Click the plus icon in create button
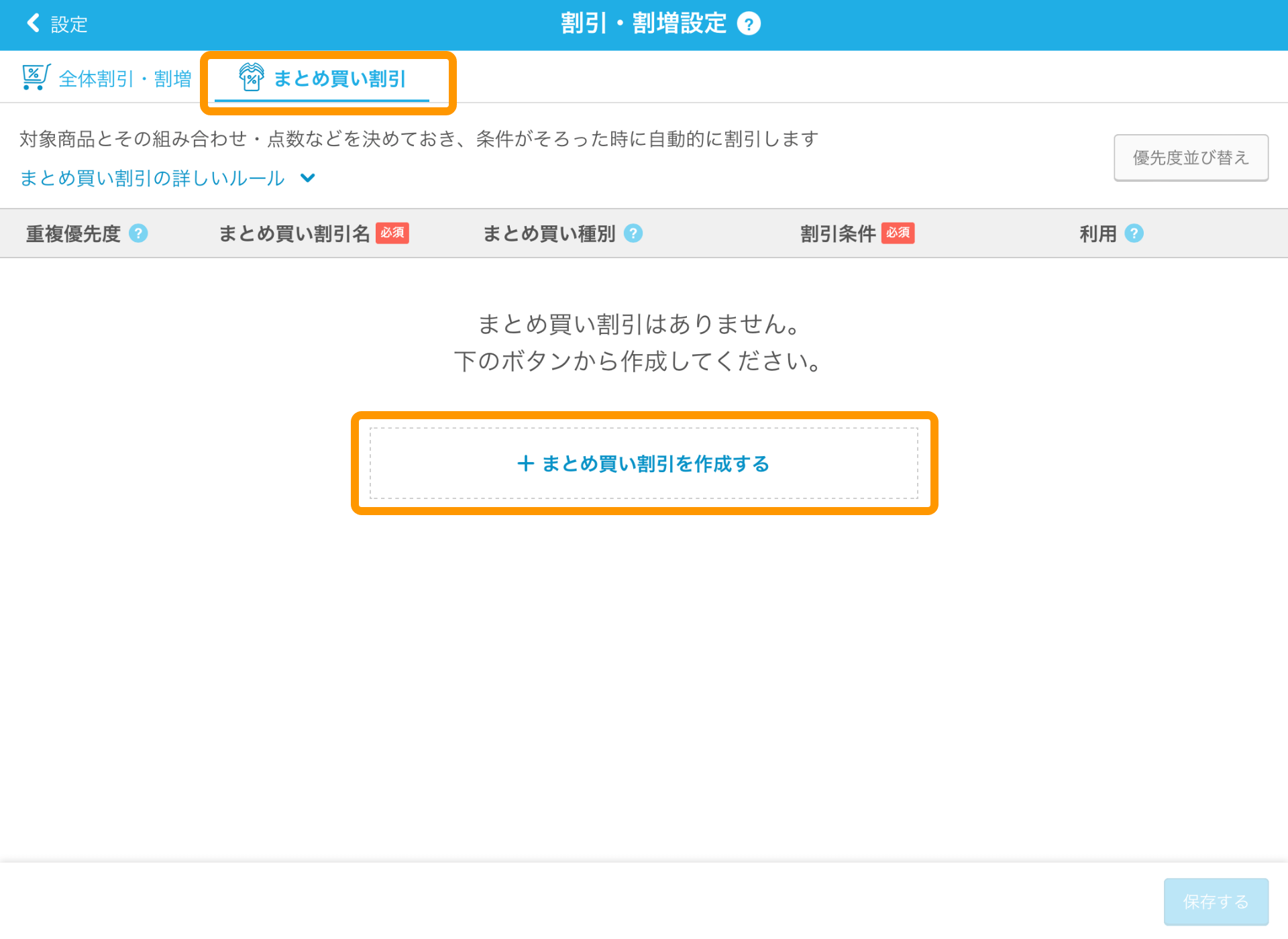The height and width of the screenshot is (939, 1288). (x=525, y=463)
